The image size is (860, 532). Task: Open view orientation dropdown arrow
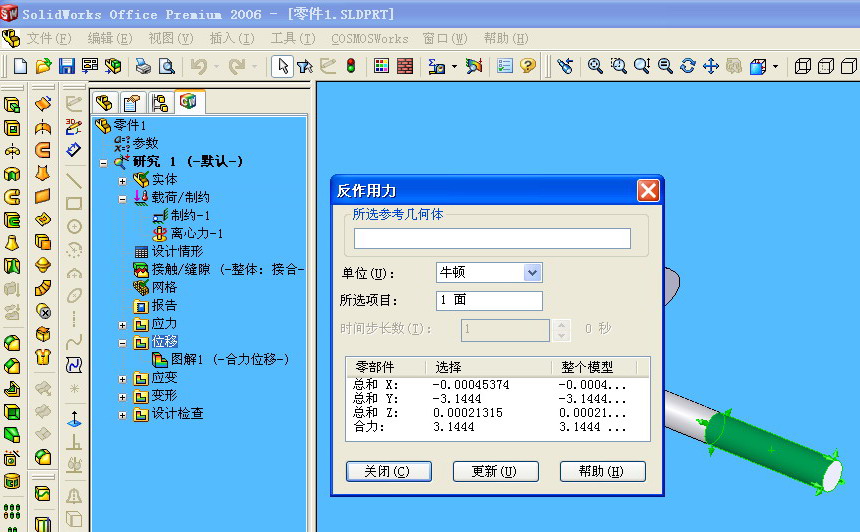775,66
